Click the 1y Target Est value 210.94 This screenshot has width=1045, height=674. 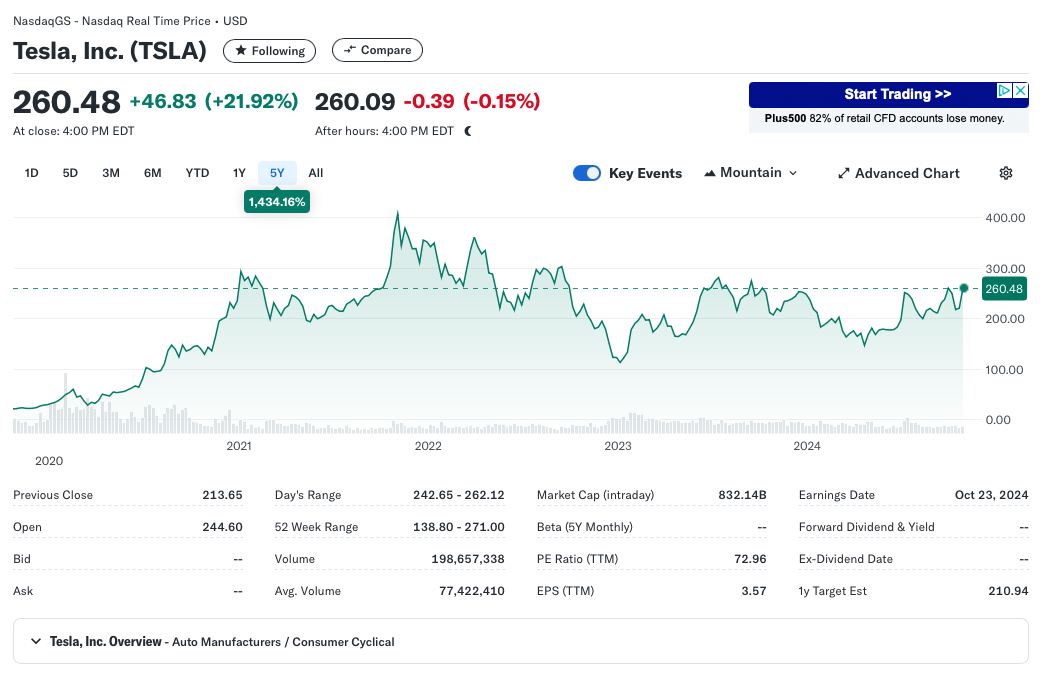pos(1008,591)
